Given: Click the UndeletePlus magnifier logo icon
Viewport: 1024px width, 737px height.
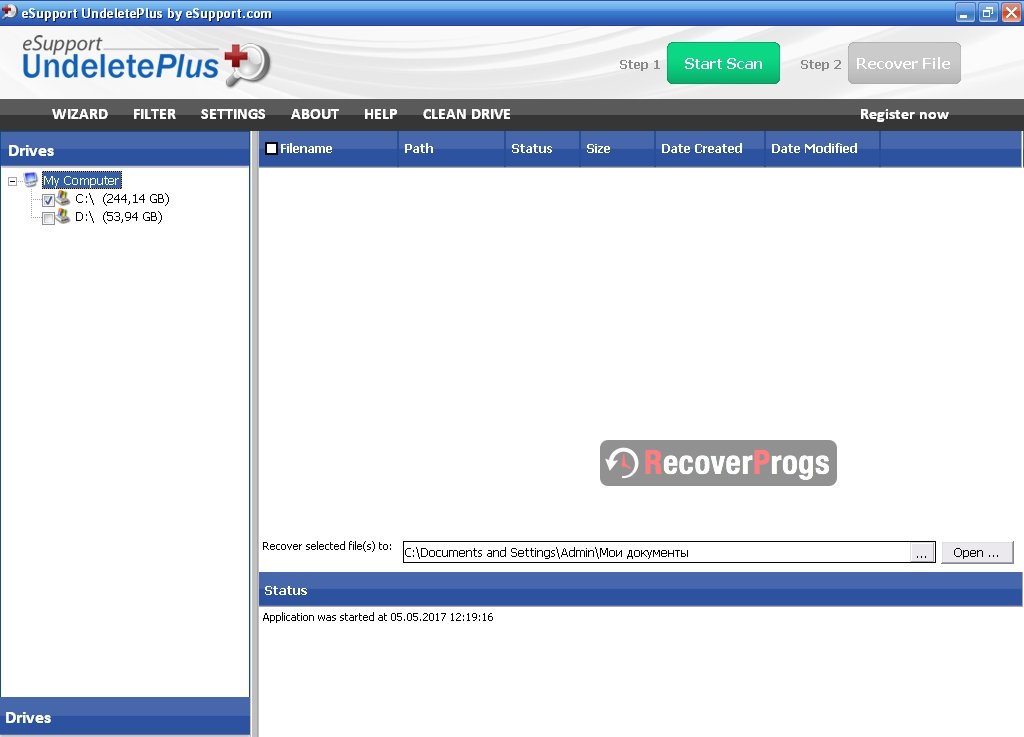Looking at the screenshot, I should tap(247, 64).
